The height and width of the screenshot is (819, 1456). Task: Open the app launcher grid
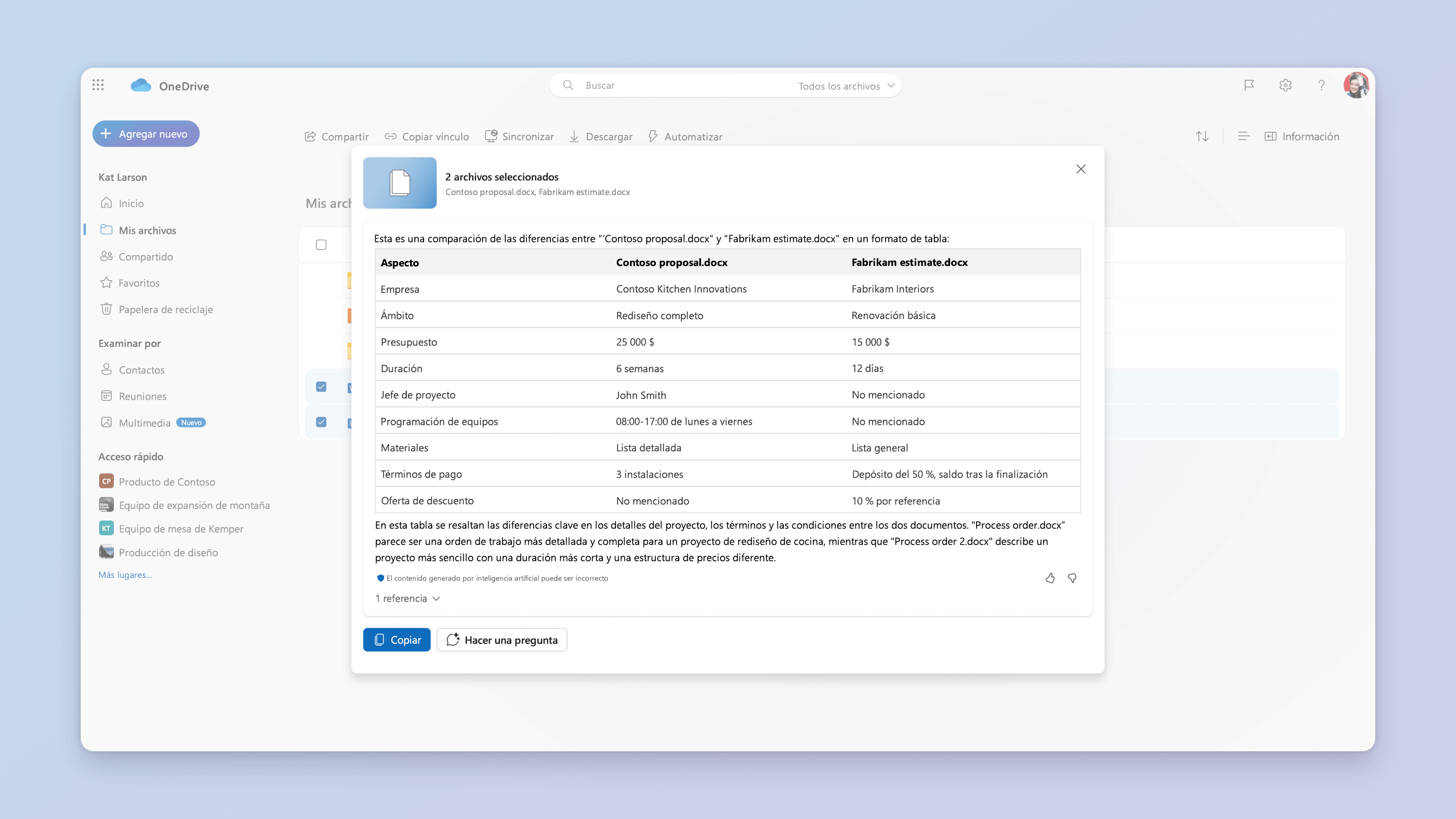(98, 85)
